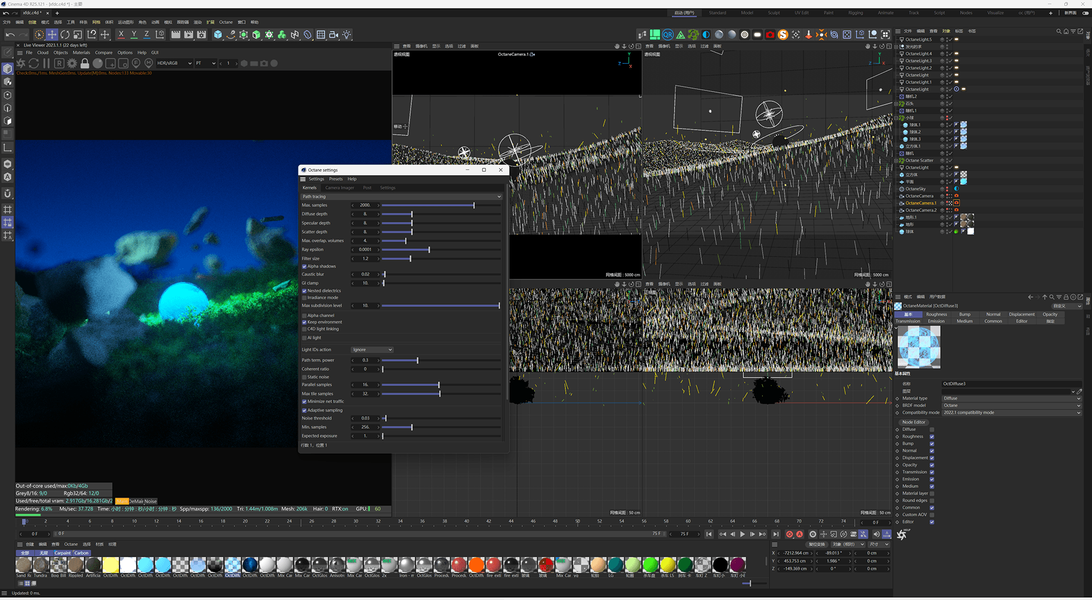1092x600 pixels.
Task: Switch to the Standard layout
Action: point(717,13)
